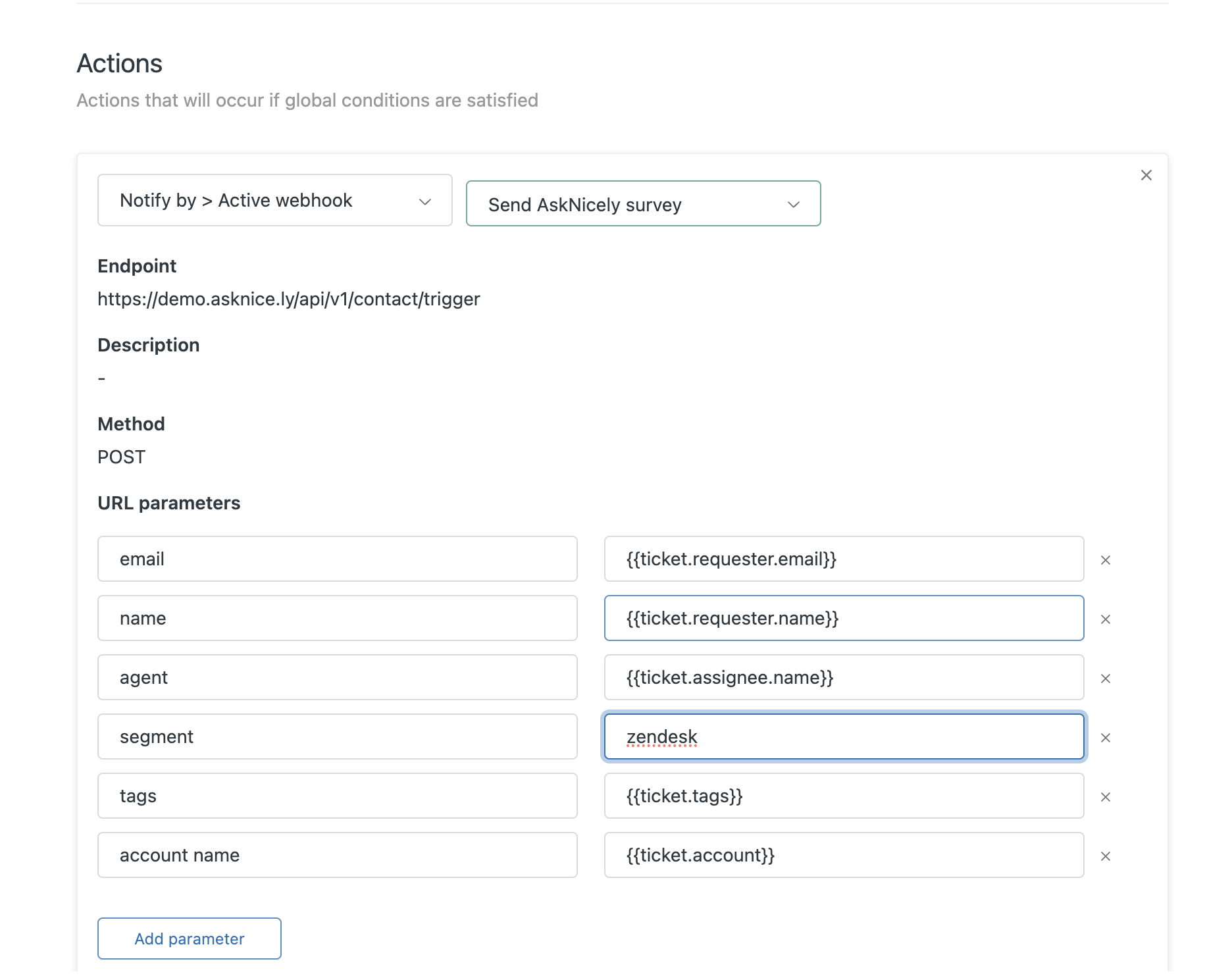
Task: Delete the agent parameter row
Action: pos(1106,678)
